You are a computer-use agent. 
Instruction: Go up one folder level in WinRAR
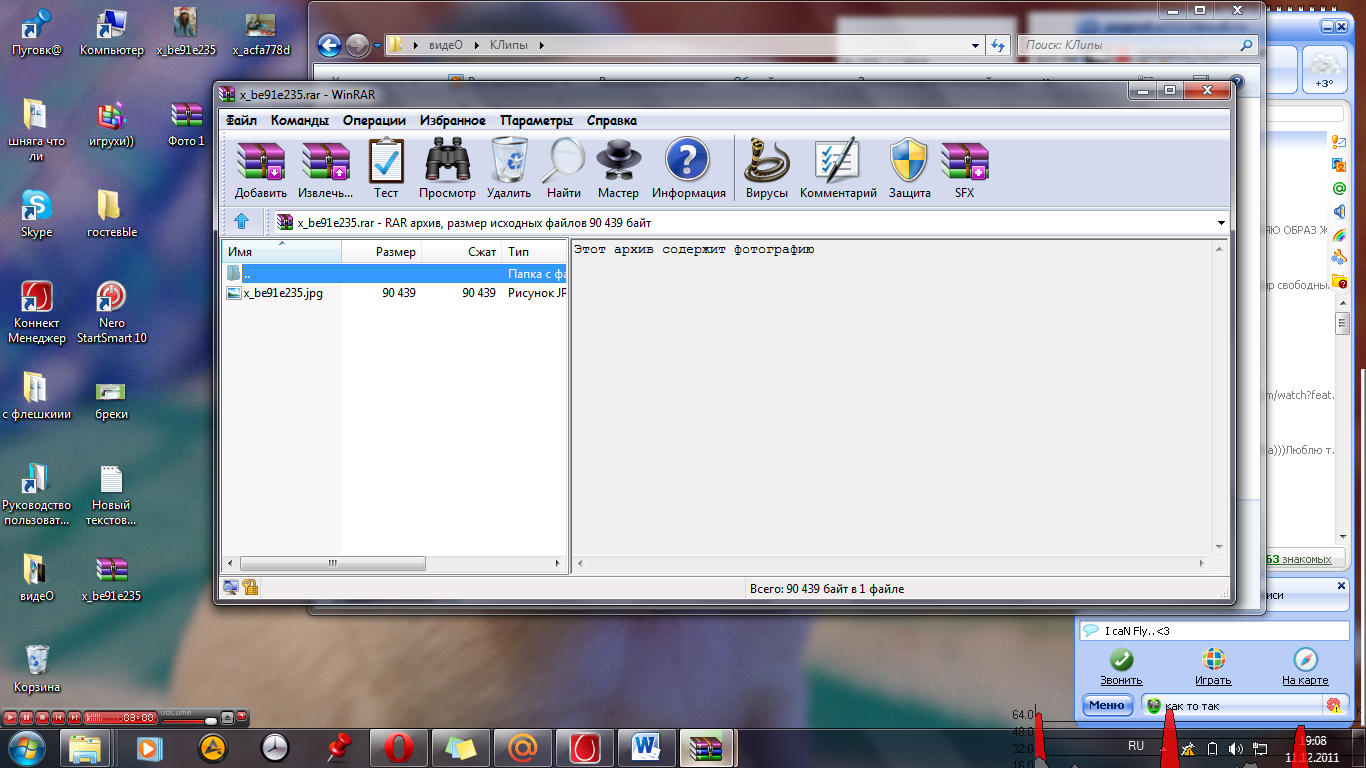(241, 222)
